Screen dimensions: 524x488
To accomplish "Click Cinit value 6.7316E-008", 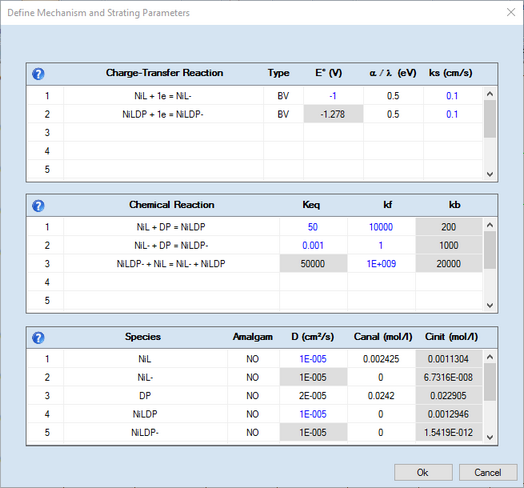I will (449, 377).
